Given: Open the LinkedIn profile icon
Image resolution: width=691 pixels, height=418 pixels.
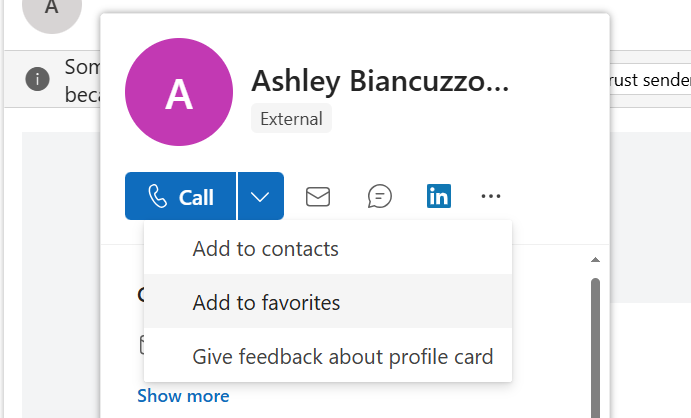Looking at the screenshot, I should click(438, 196).
